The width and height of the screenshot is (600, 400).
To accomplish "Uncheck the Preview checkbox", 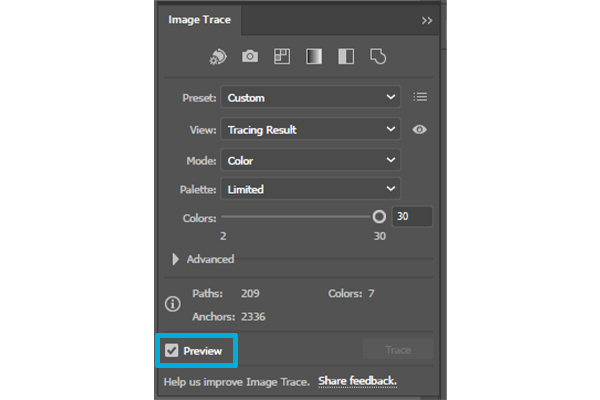I will coord(173,351).
